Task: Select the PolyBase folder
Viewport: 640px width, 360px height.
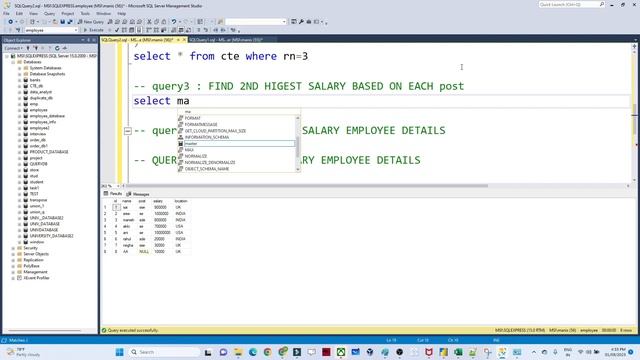Action: [x=31, y=266]
